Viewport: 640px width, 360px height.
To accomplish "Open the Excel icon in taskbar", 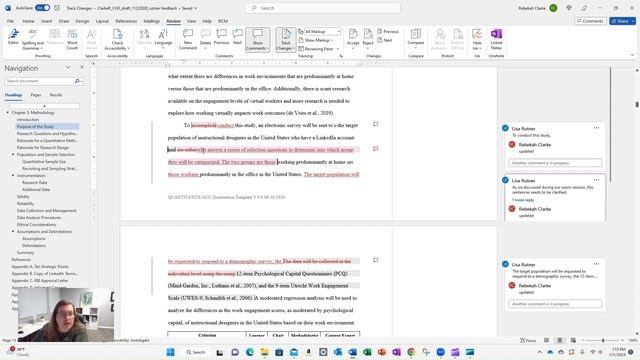I will (x=367, y=352).
